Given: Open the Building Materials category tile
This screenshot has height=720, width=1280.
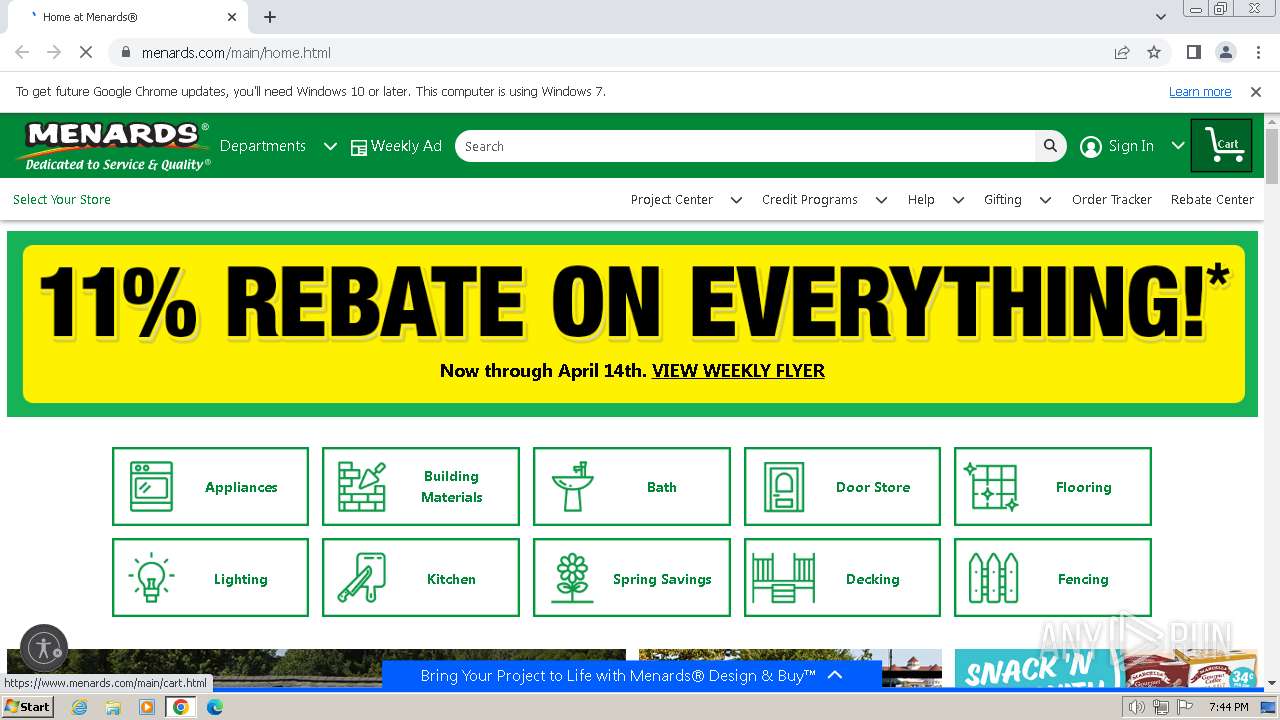Looking at the screenshot, I should 421,487.
